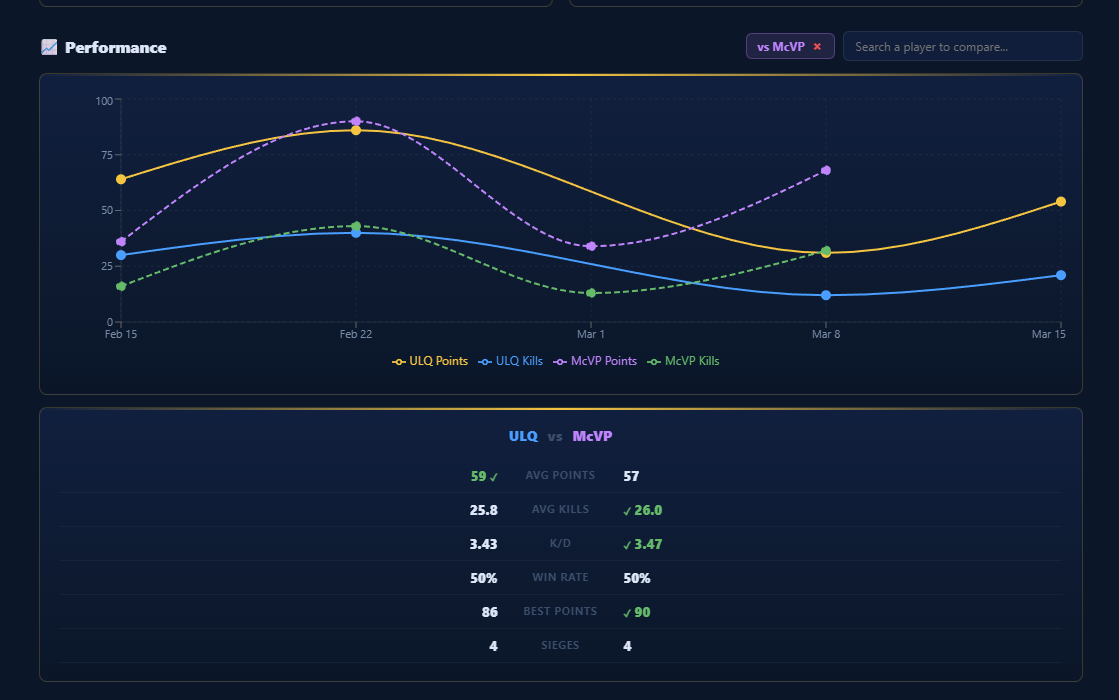Select the 'vs McVP' comparison chip

[x=781, y=47]
